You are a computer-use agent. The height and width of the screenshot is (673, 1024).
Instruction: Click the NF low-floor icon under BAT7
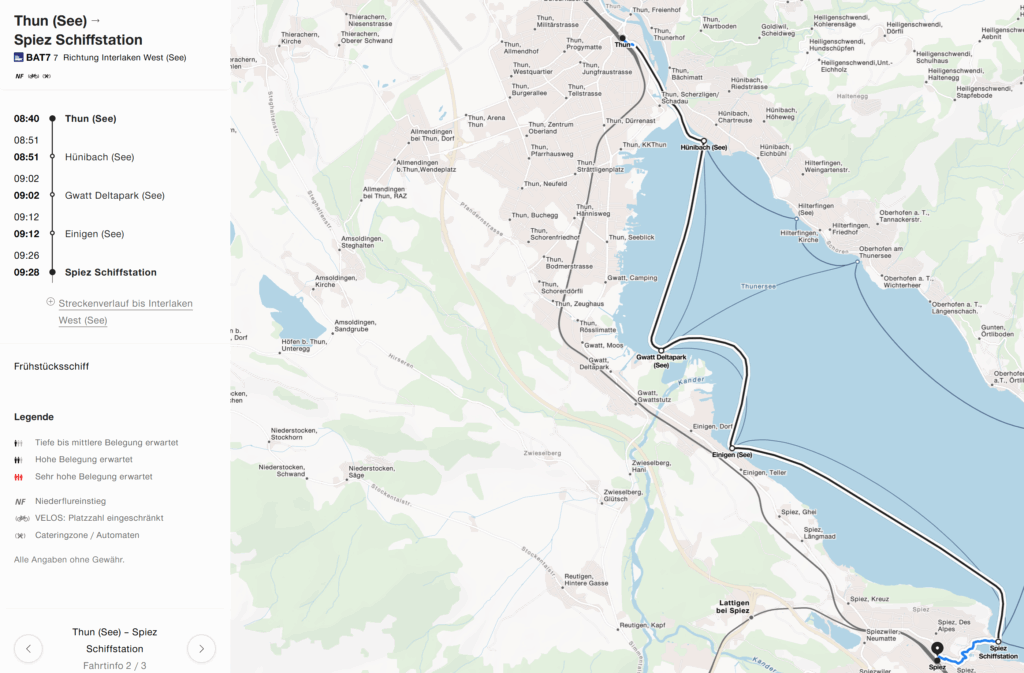(x=19, y=76)
